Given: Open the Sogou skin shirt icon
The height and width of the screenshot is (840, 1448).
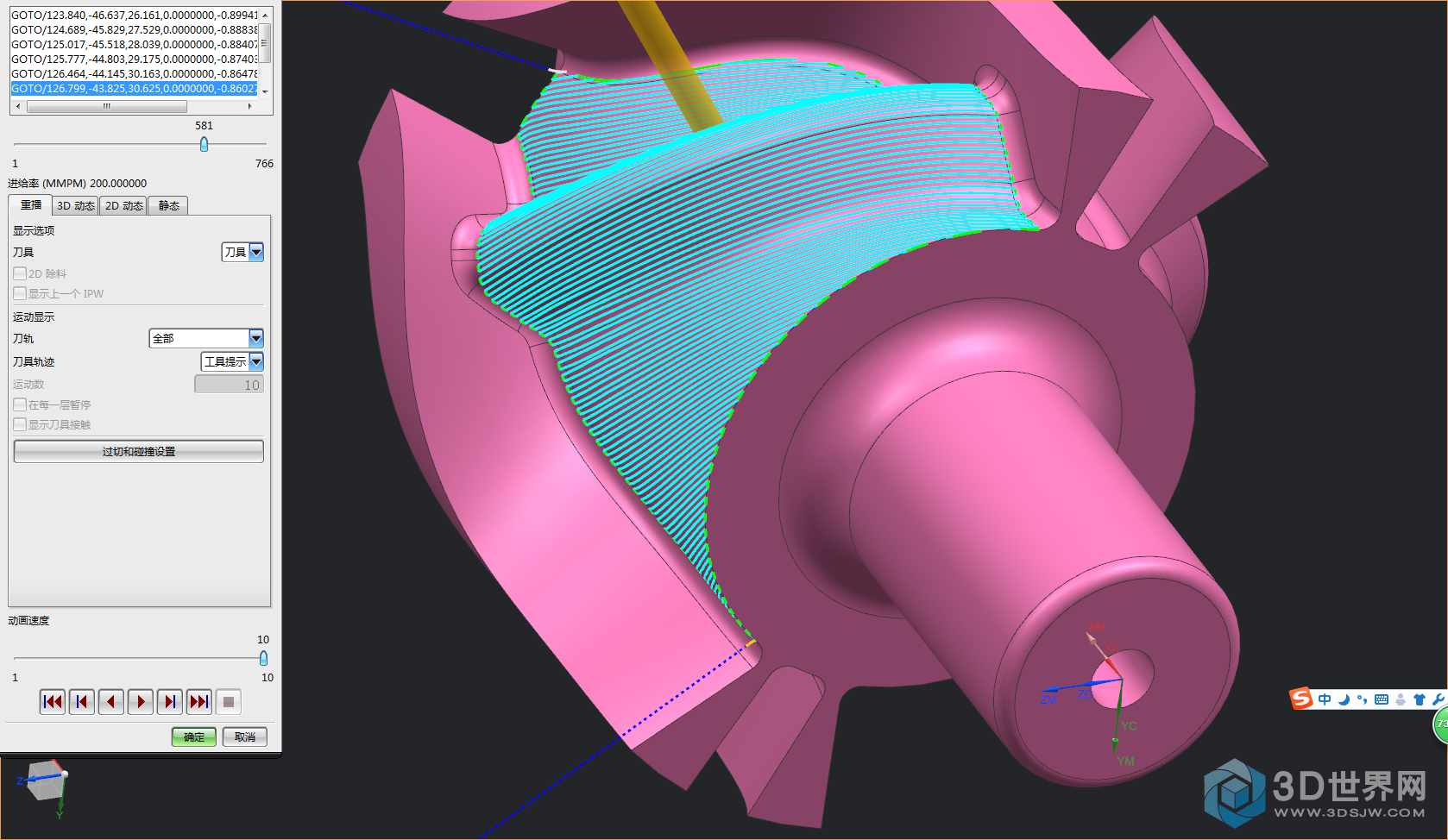Looking at the screenshot, I should point(1420,699).
